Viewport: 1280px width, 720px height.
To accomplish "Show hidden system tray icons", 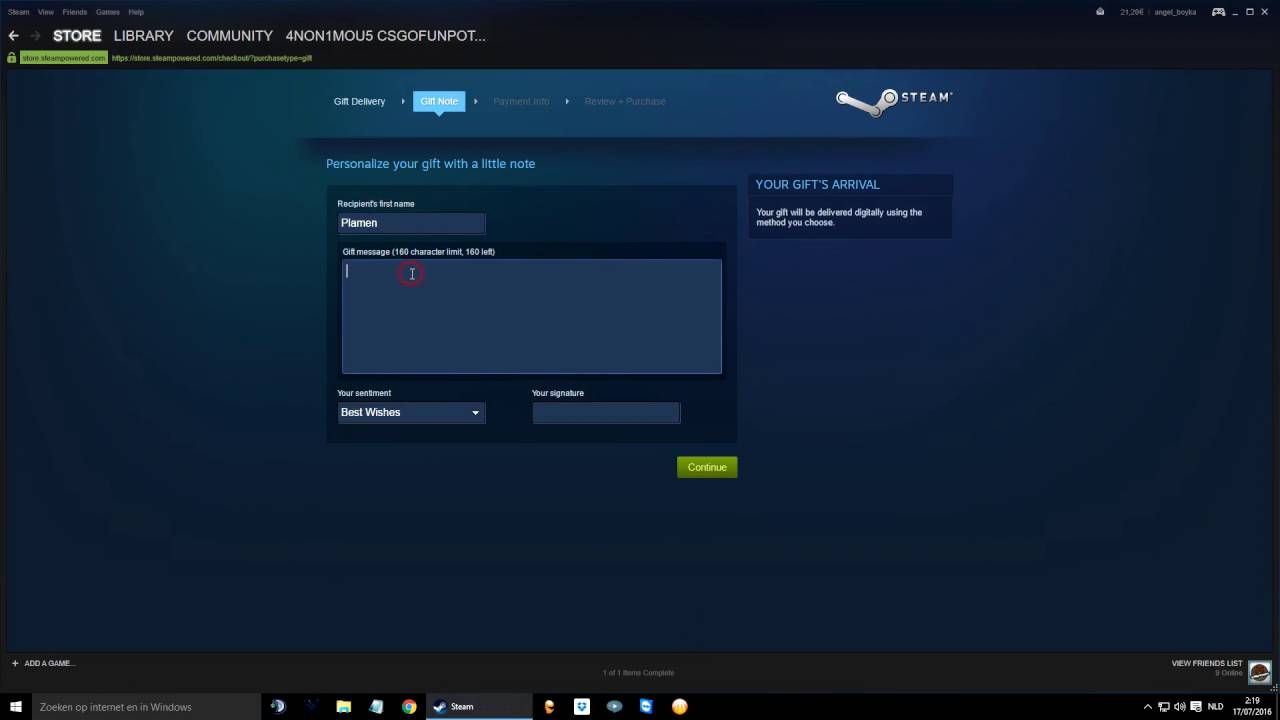I will click(1148, 706).
